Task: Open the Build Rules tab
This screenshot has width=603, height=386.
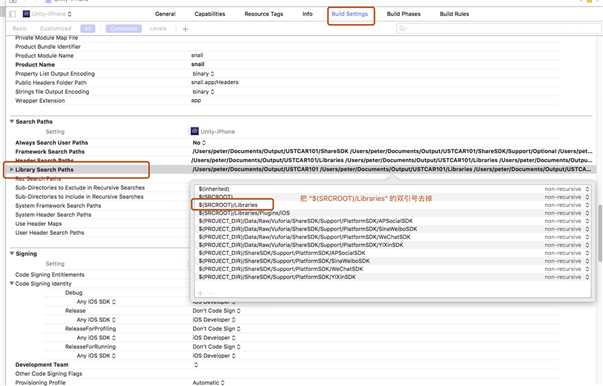Action: coord(454,14)
